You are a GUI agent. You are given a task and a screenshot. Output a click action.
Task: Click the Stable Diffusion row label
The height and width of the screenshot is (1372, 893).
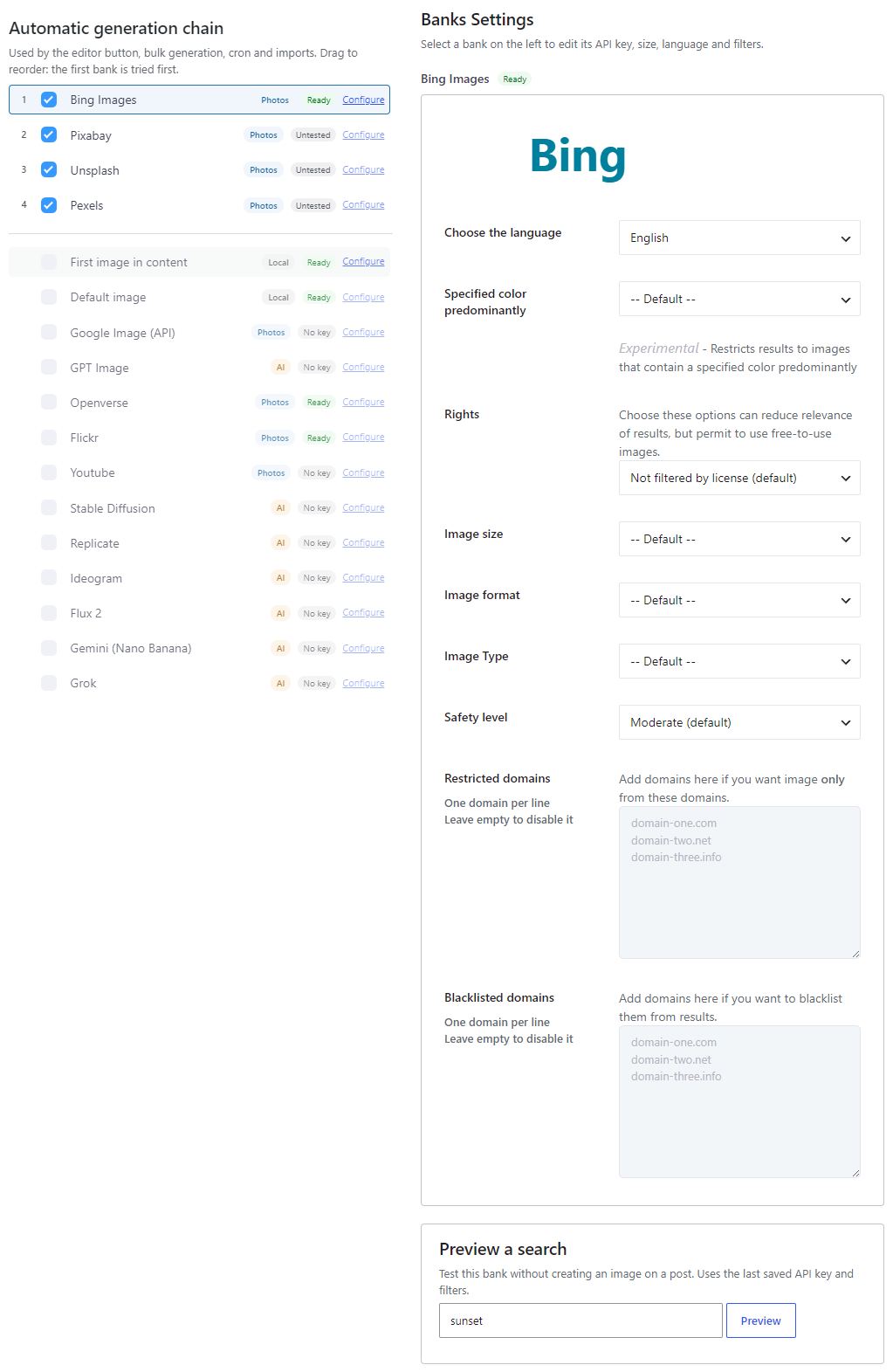(x=113, y=508)
